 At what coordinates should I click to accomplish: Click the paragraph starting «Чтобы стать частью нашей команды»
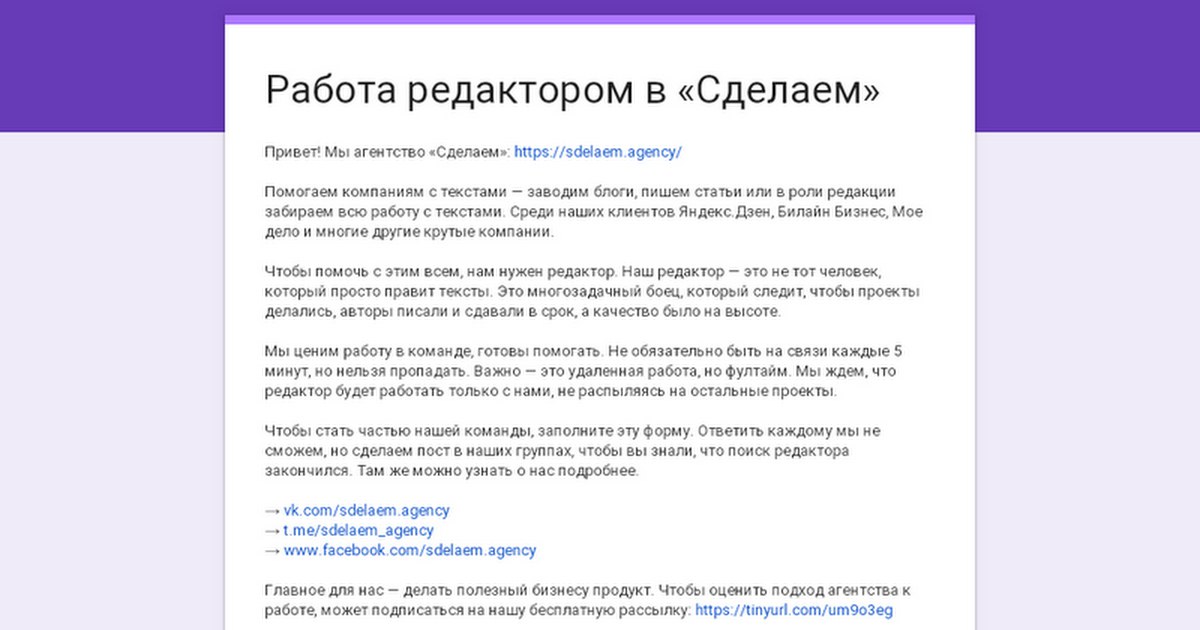click(x=572, y=451)
